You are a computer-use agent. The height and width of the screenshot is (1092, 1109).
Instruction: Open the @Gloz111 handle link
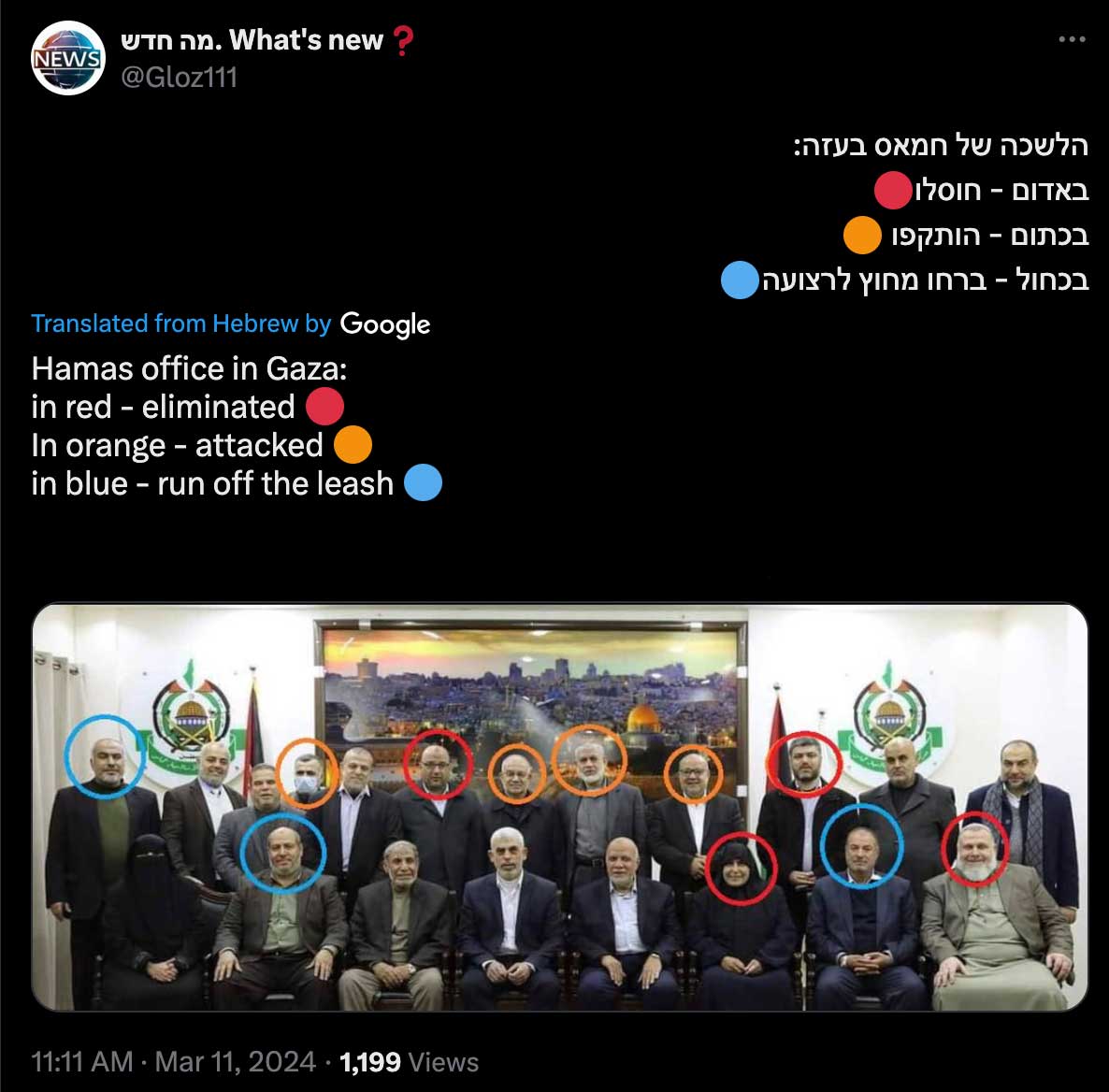coord(179,77)
